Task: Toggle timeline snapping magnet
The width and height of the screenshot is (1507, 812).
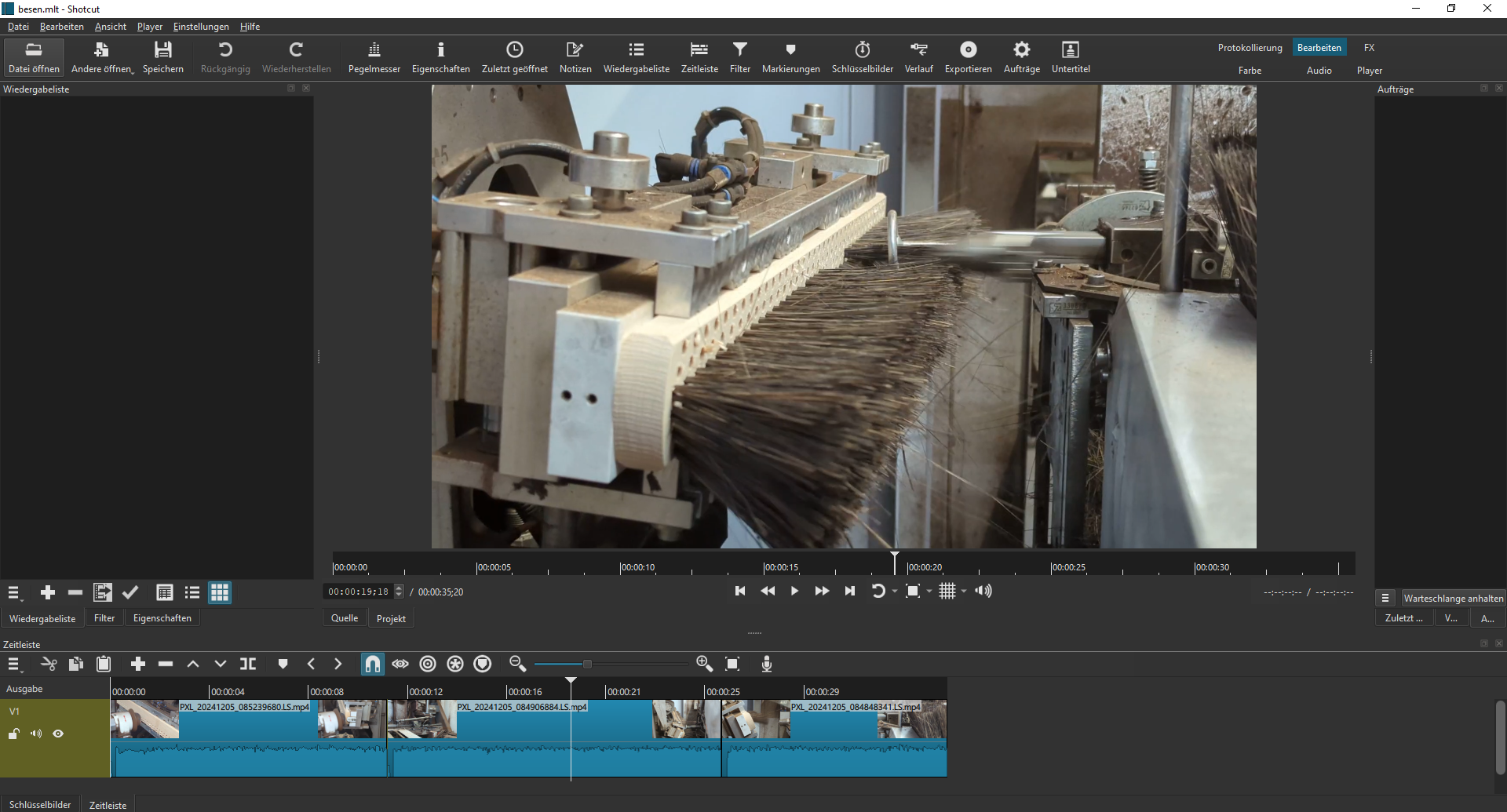Action: tap(373, 665)
